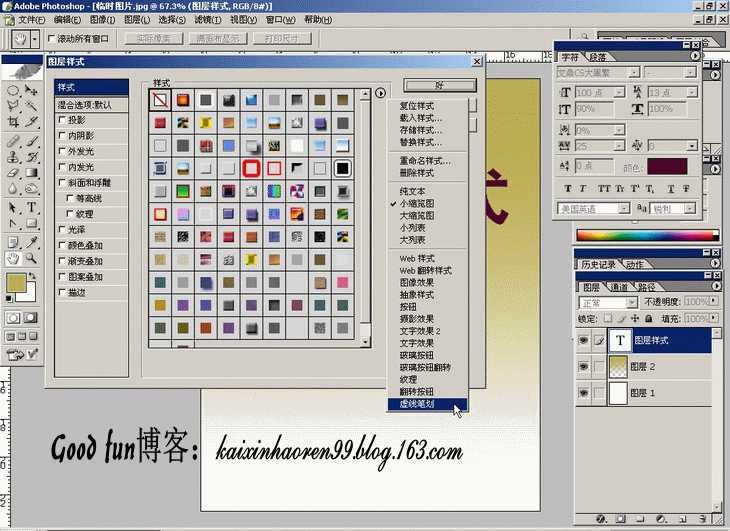The height and width of the screenshot is (531, 730).
Task: Open the 美国英语 language dropdown
Action: tap(593, 208)
